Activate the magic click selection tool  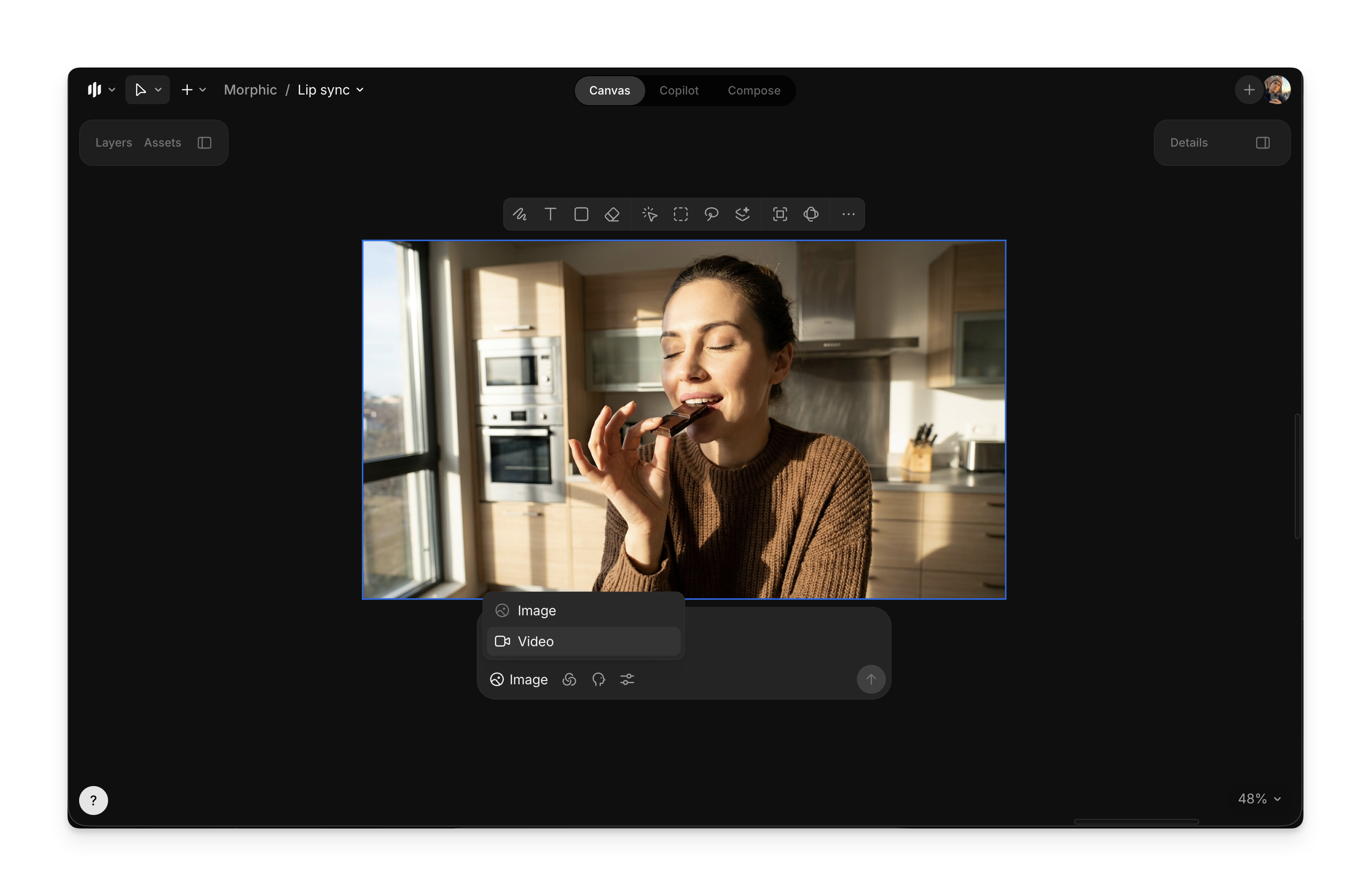(649, 214)
